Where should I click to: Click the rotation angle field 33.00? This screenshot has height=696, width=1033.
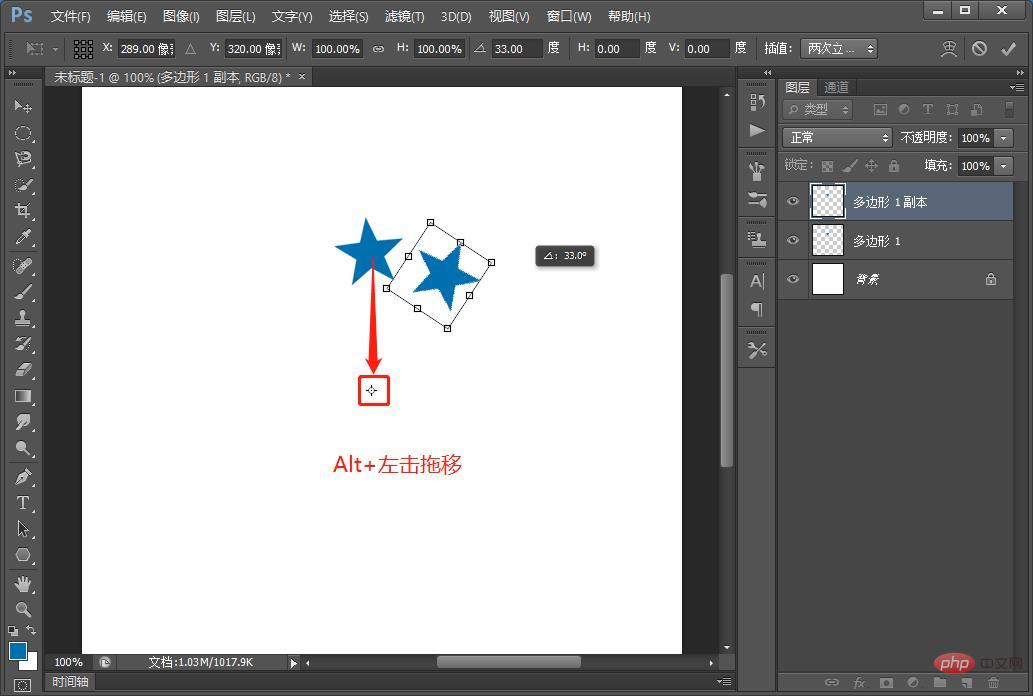tap(518, 49)
